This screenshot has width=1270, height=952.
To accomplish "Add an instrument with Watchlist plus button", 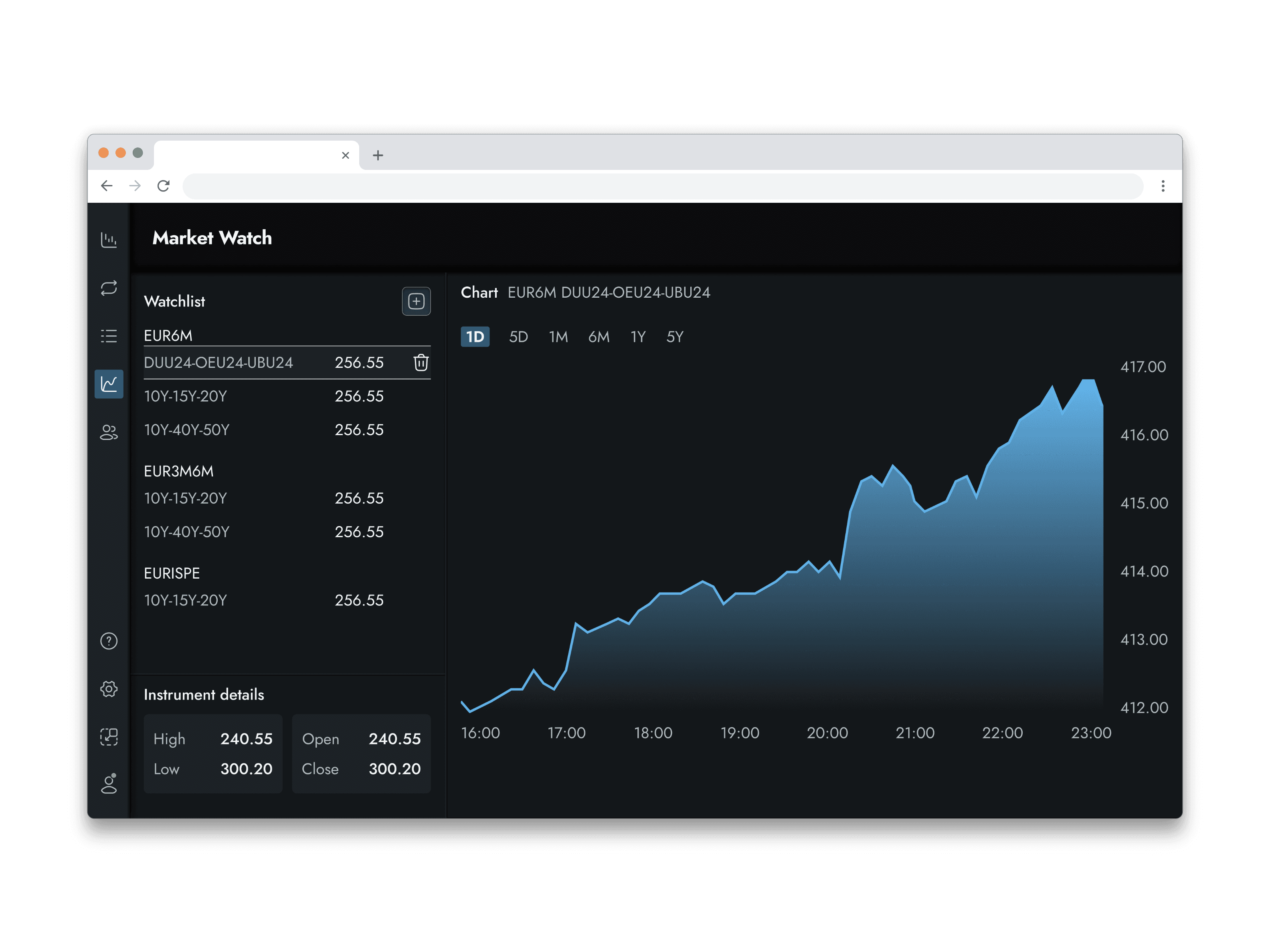I will click(x=416, y=301).
